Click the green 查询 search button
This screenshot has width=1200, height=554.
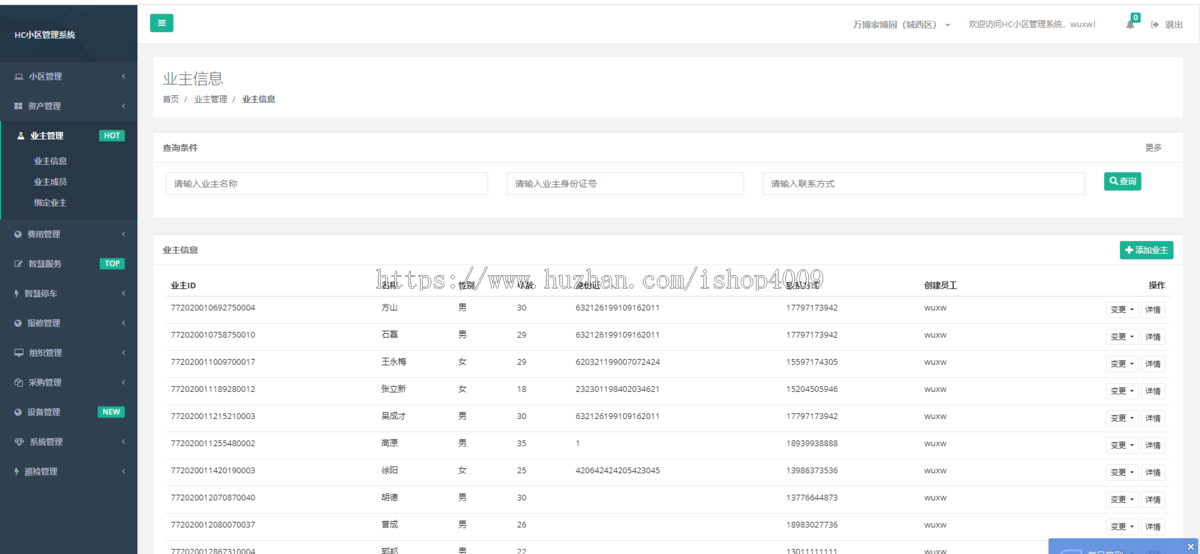click(x=1122, y=181)
